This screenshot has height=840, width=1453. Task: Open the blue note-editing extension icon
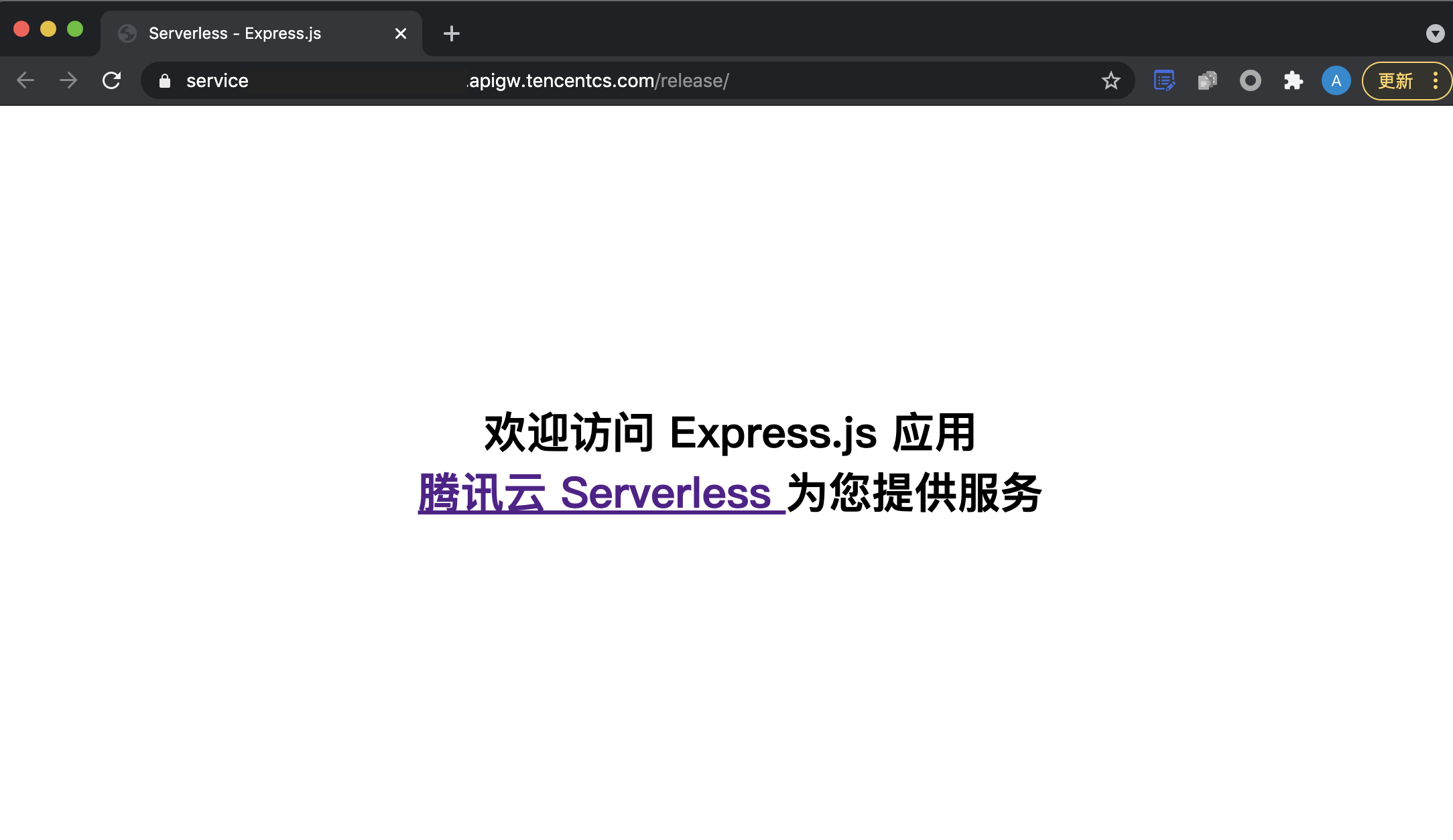1164,80
